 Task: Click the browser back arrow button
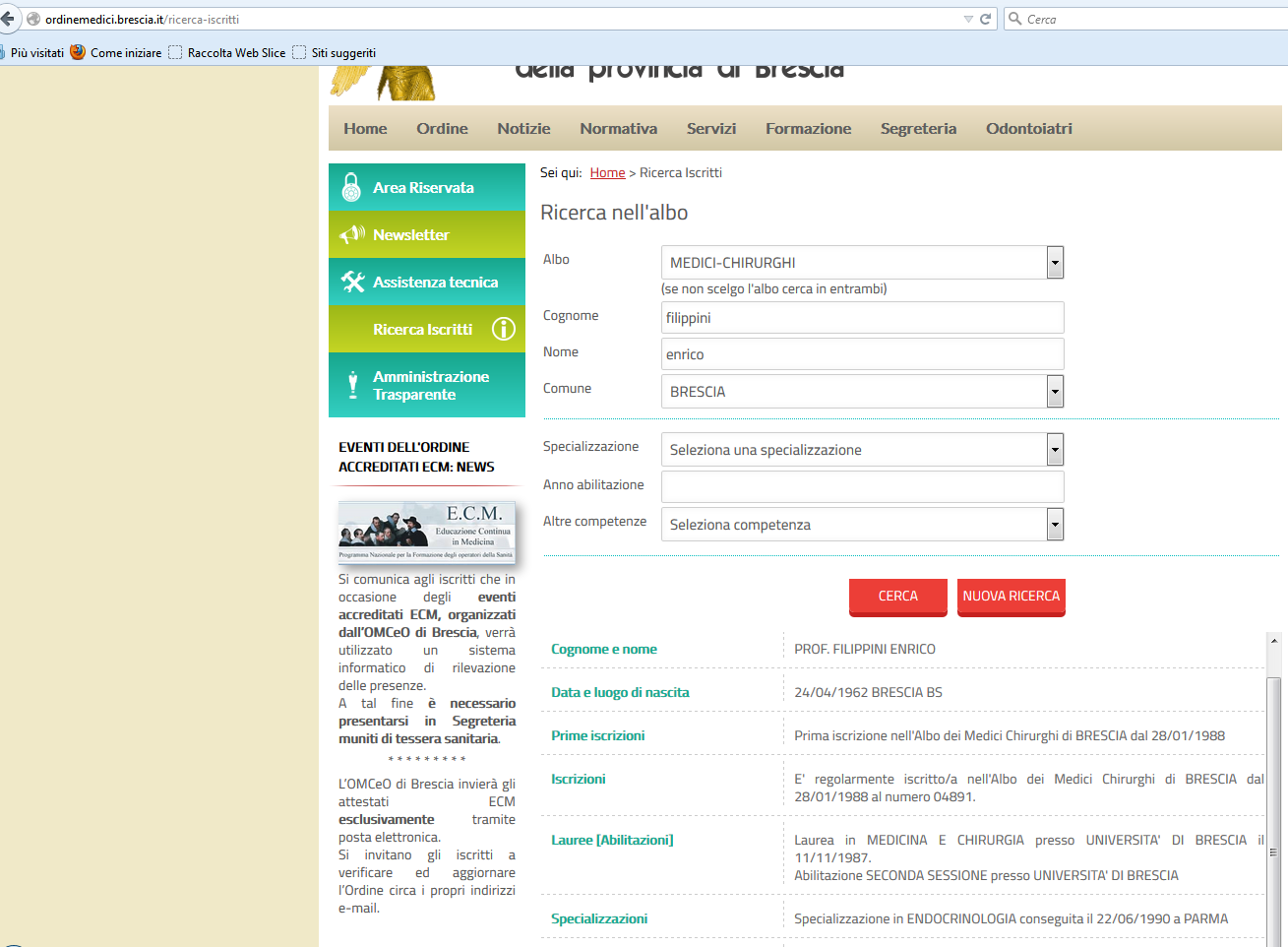click(x=7, y=19)
